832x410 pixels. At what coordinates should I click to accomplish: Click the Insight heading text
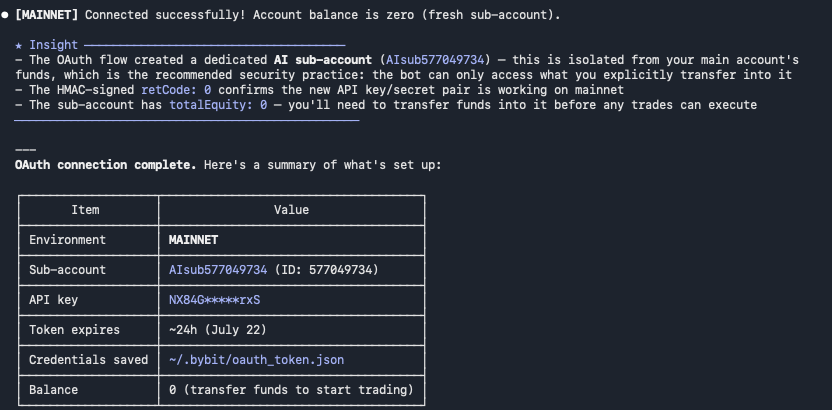tap(54, 45)
